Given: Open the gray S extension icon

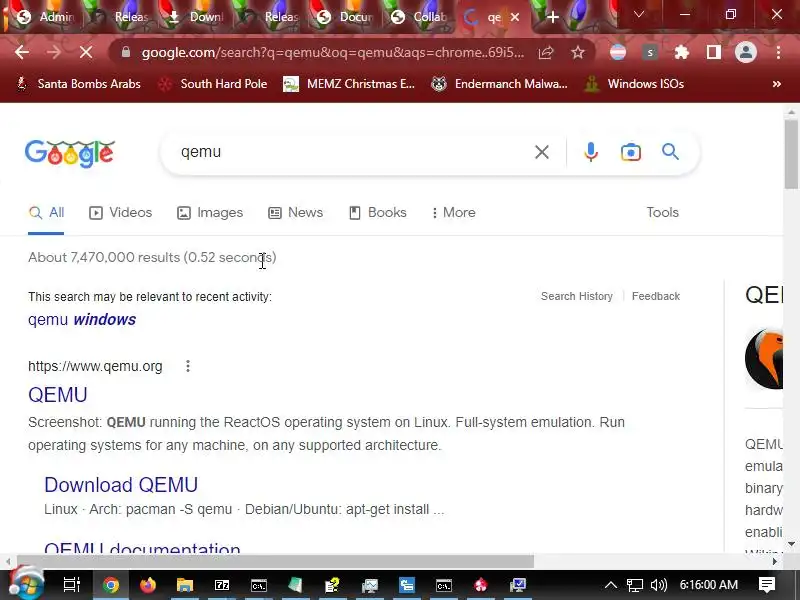Looking at the screenshot, I should tap(649, 52).
